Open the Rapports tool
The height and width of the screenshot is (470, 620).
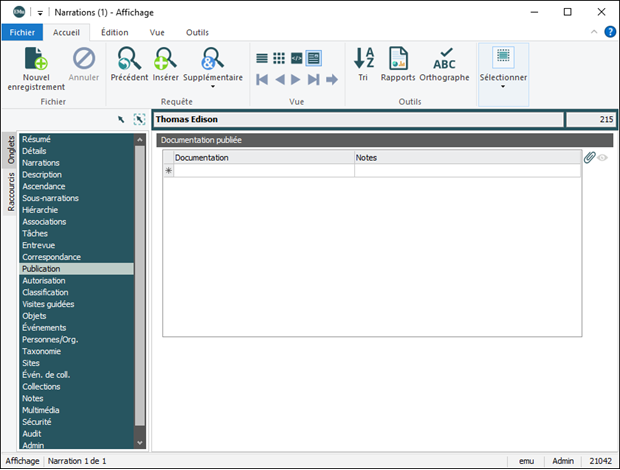click(x=398, y=58)
